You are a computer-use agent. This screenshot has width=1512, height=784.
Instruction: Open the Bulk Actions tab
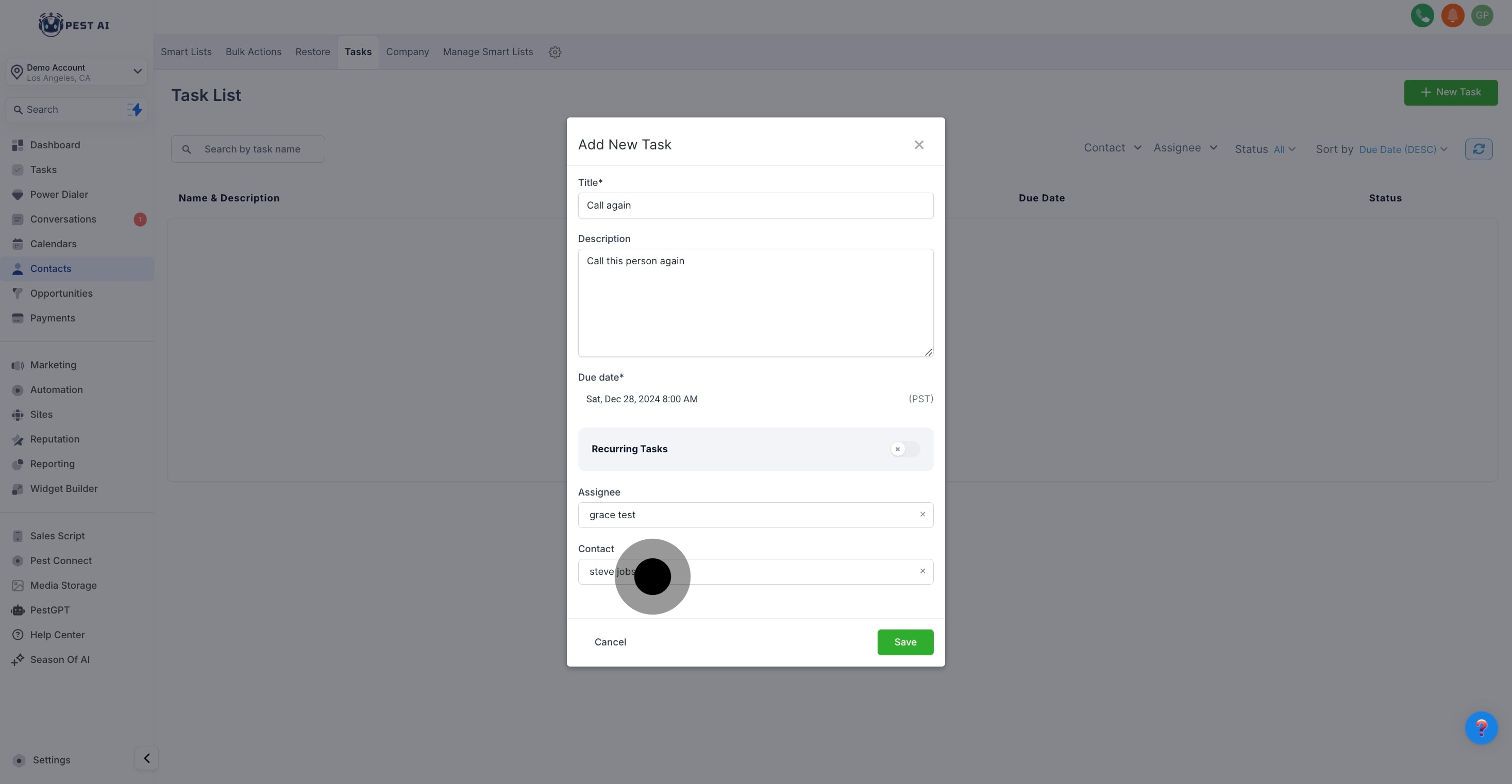click(x=253, y=52)
